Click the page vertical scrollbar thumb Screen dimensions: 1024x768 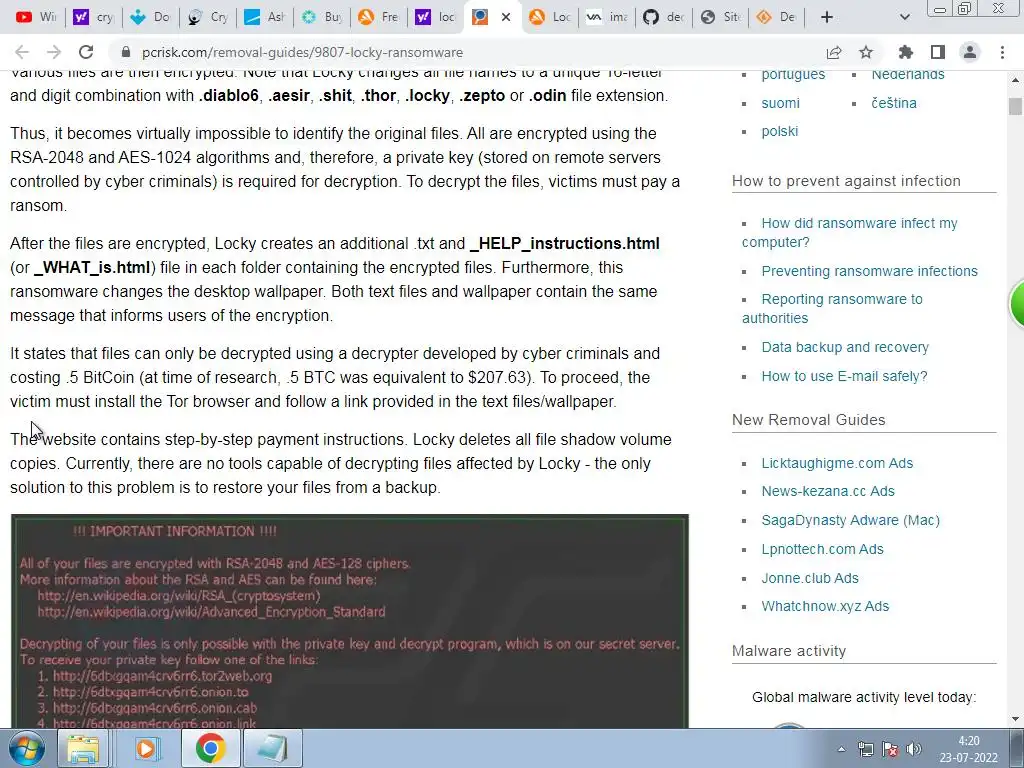[x=1015, y=106]
